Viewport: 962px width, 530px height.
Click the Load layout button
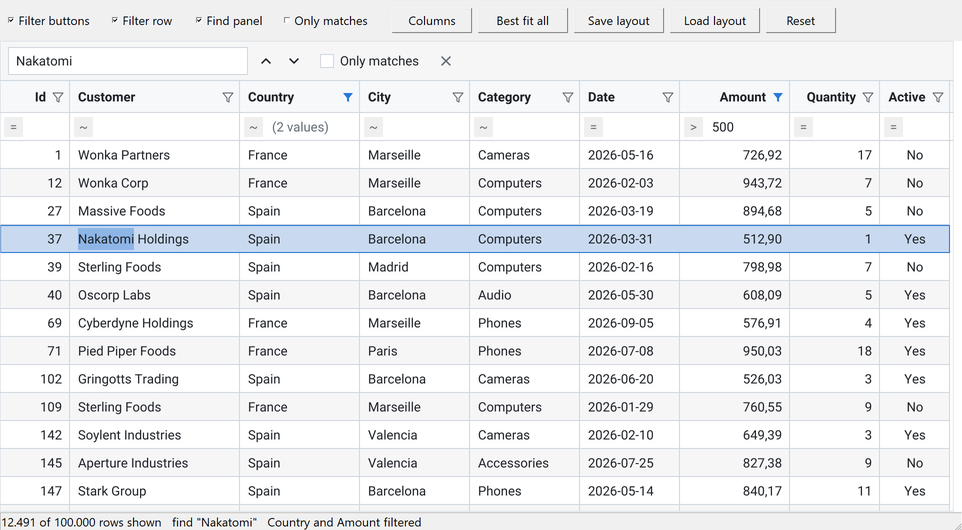[715, 20]
